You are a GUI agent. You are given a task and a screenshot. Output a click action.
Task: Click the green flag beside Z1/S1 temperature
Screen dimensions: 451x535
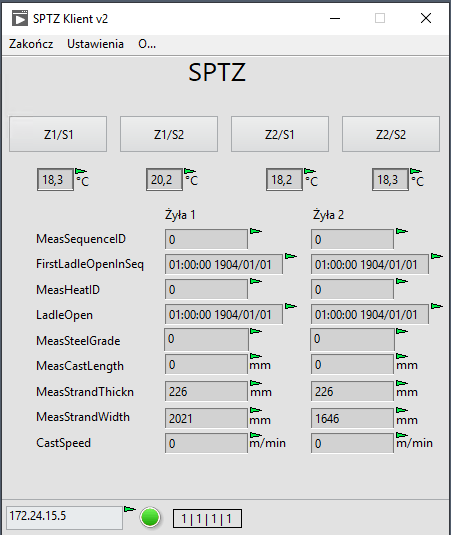pyautogui.click(x=81, y=171)
